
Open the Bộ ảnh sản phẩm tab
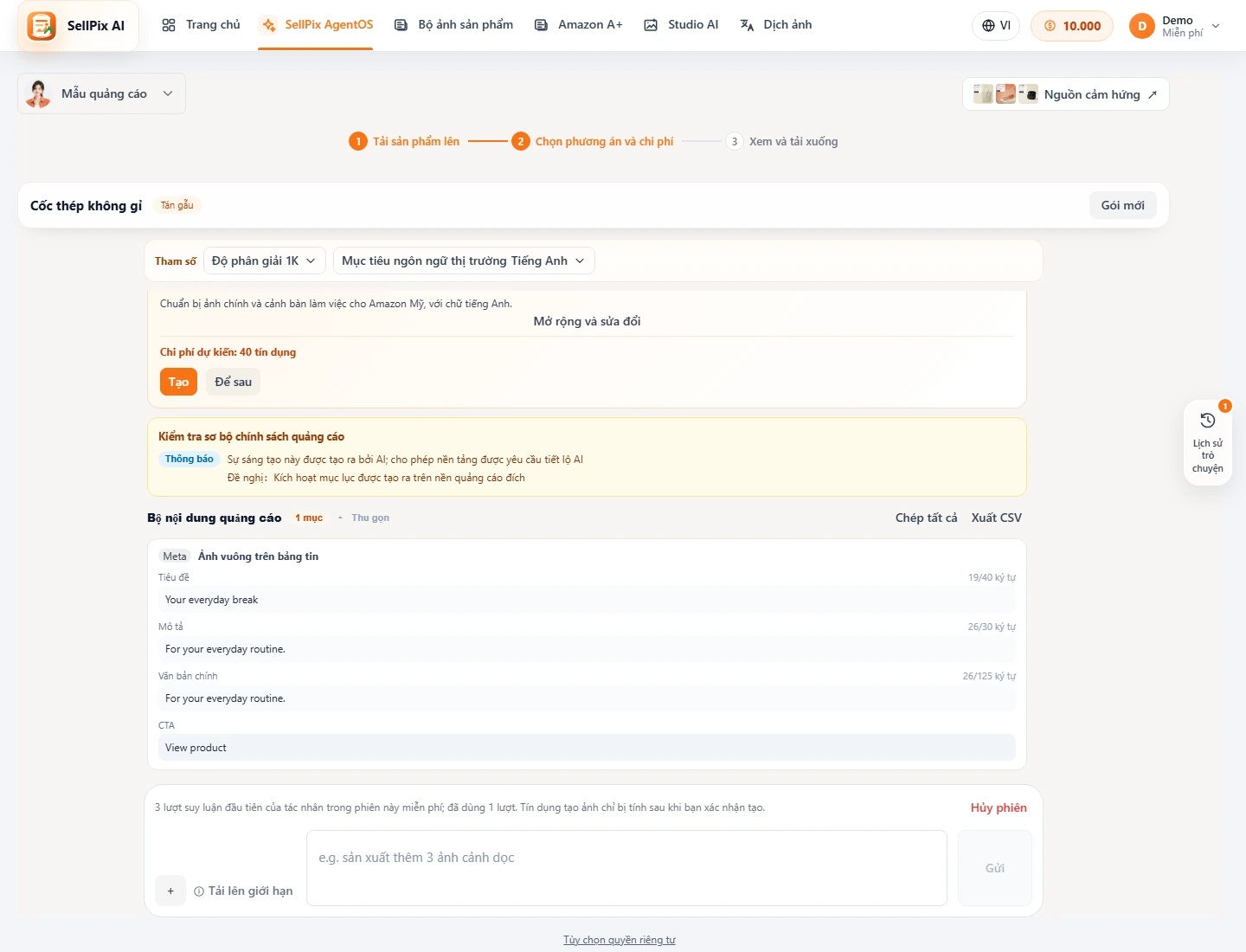[x=453, y=25]
